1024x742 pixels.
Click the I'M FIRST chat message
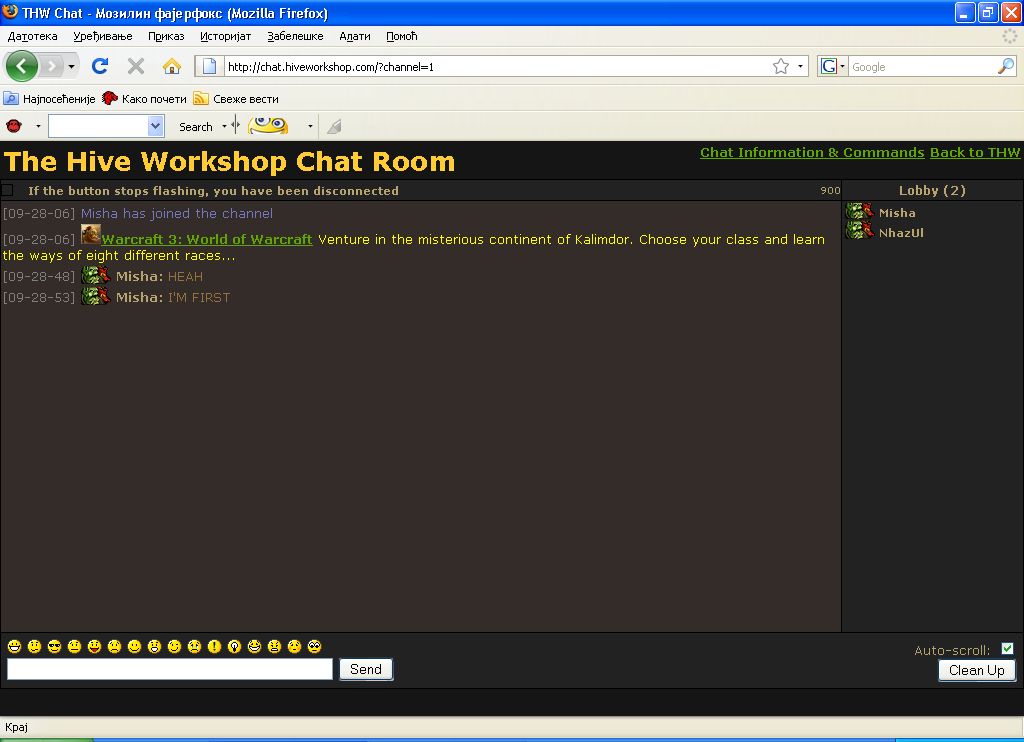pyautogui.click(x=199, y=297)
